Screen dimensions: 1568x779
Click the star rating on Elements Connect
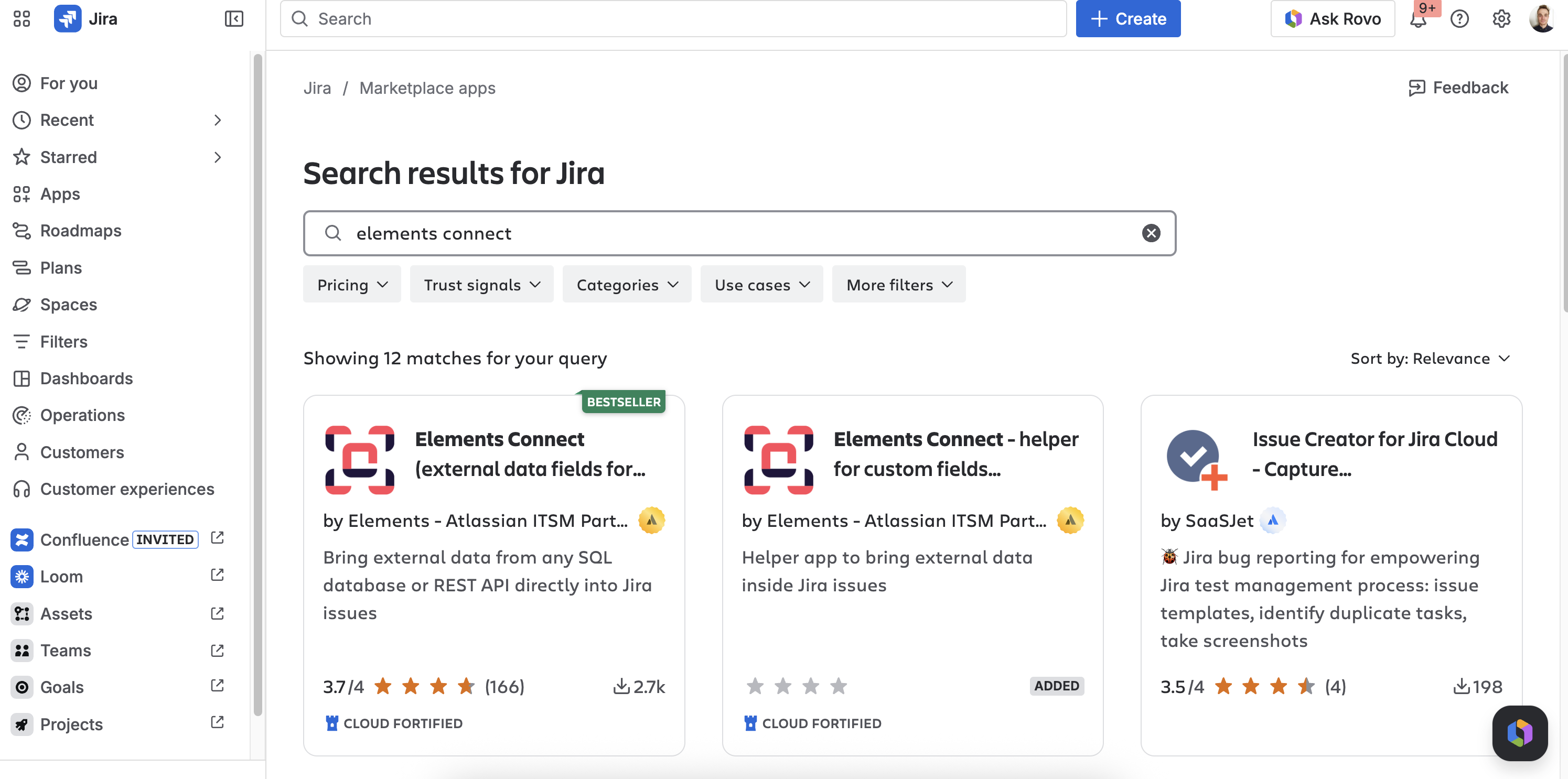pyautogui.click(x=424, y=687)
